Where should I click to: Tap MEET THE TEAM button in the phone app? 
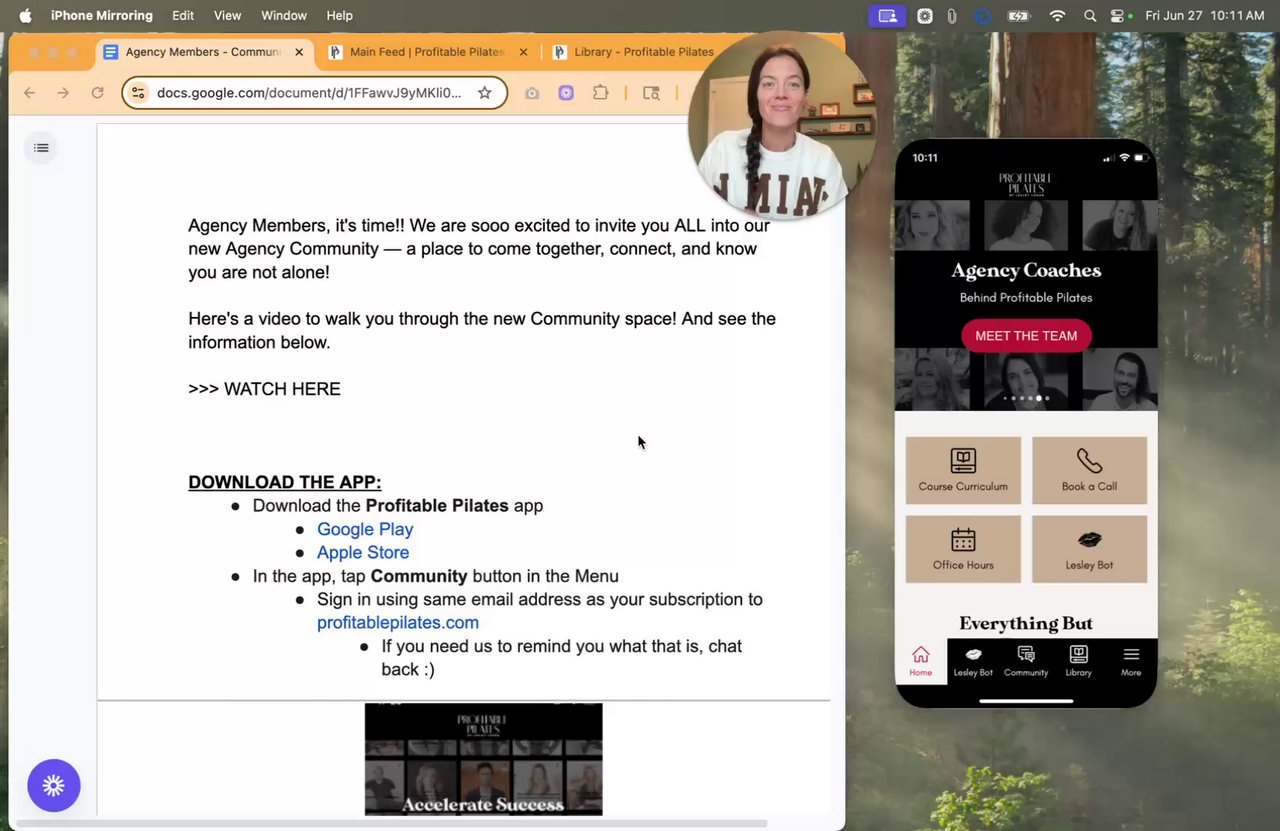click(x=1026, y=335)
